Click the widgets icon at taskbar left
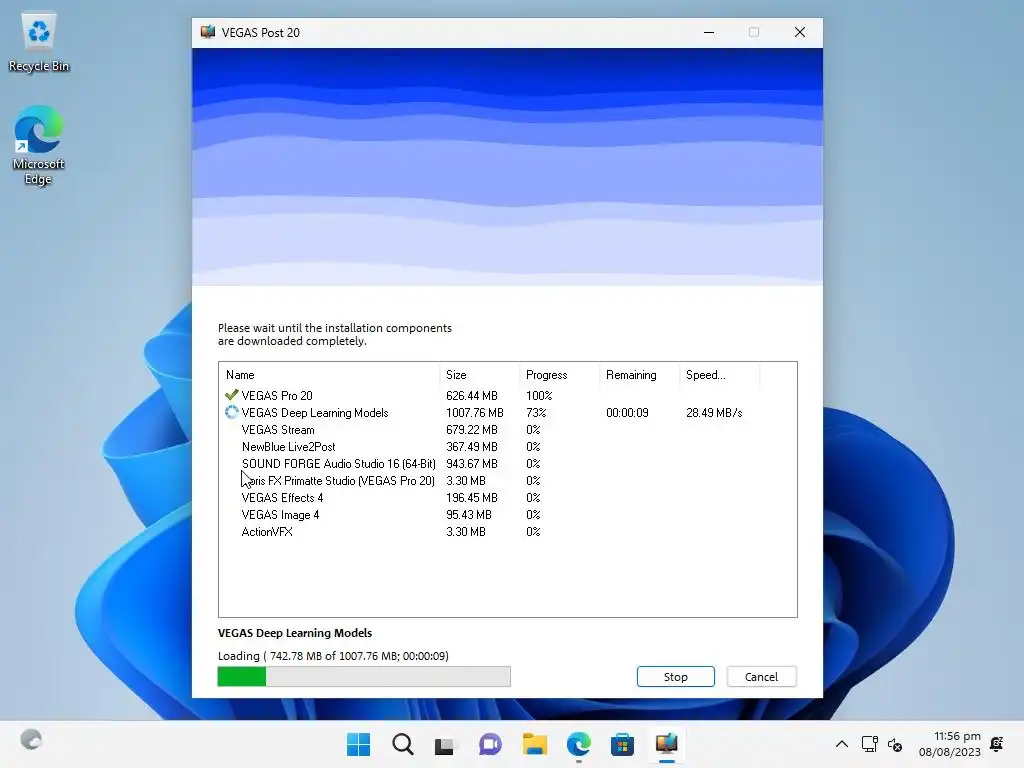1024x768 pixels. tap(31, 740)
